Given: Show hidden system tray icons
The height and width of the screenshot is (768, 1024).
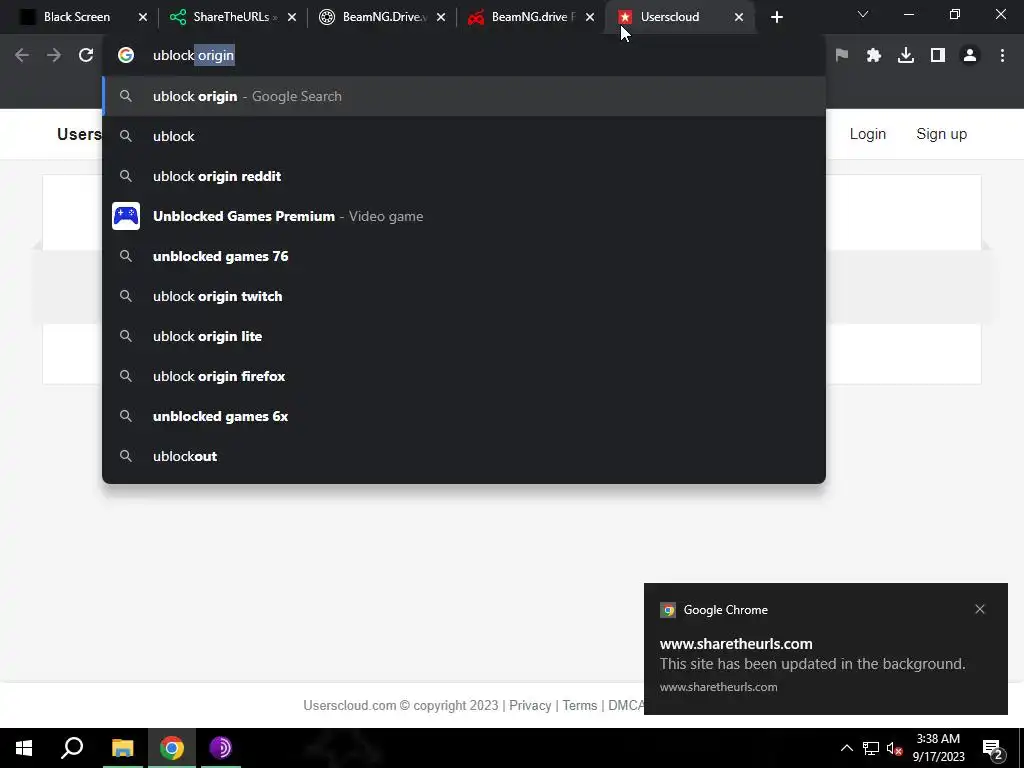Looking at the screenshot, I should click(846, 748).
